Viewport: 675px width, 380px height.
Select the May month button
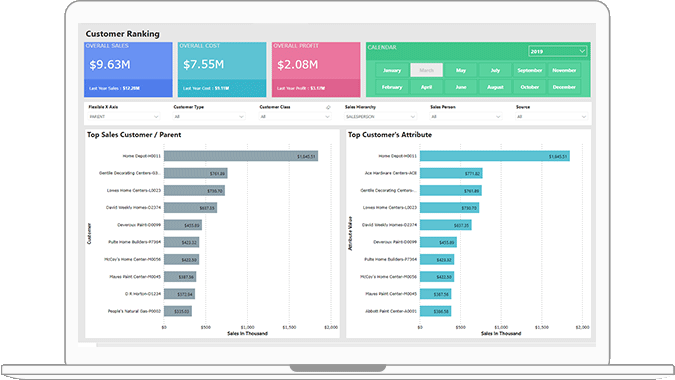point(461,70)
